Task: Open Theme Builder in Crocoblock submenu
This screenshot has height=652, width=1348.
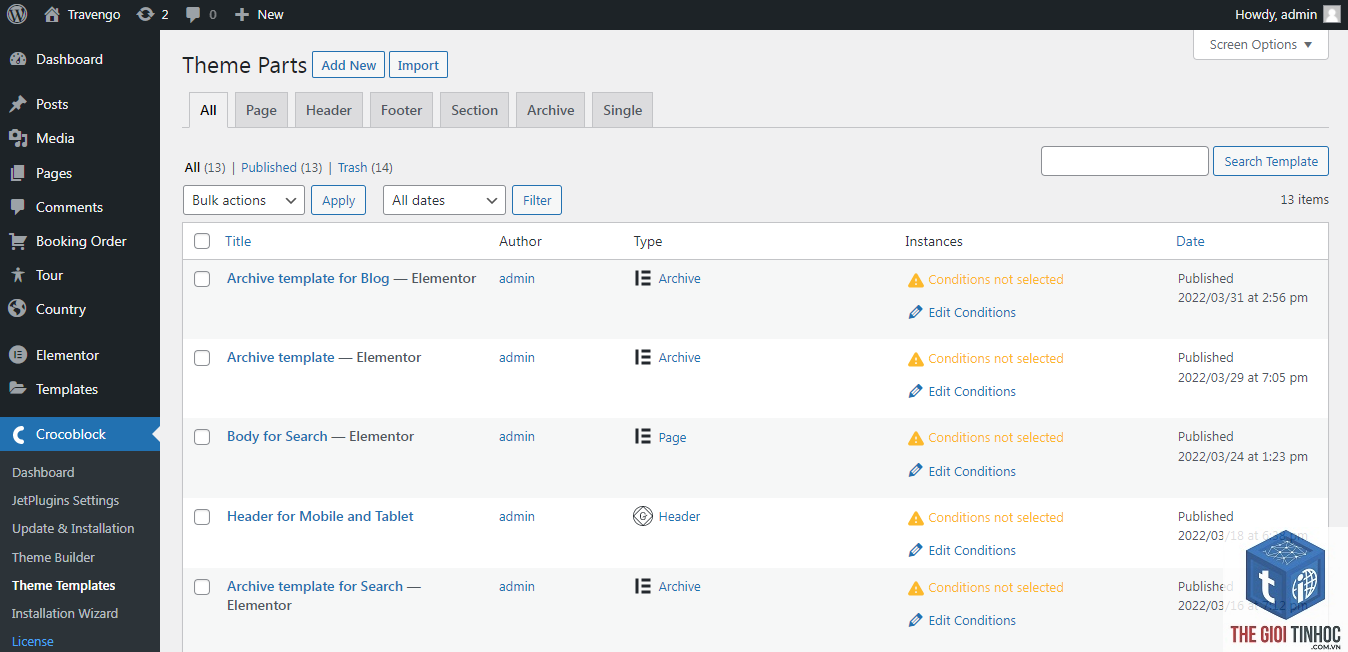Action: pyautogui.click(x=53, y=557)
